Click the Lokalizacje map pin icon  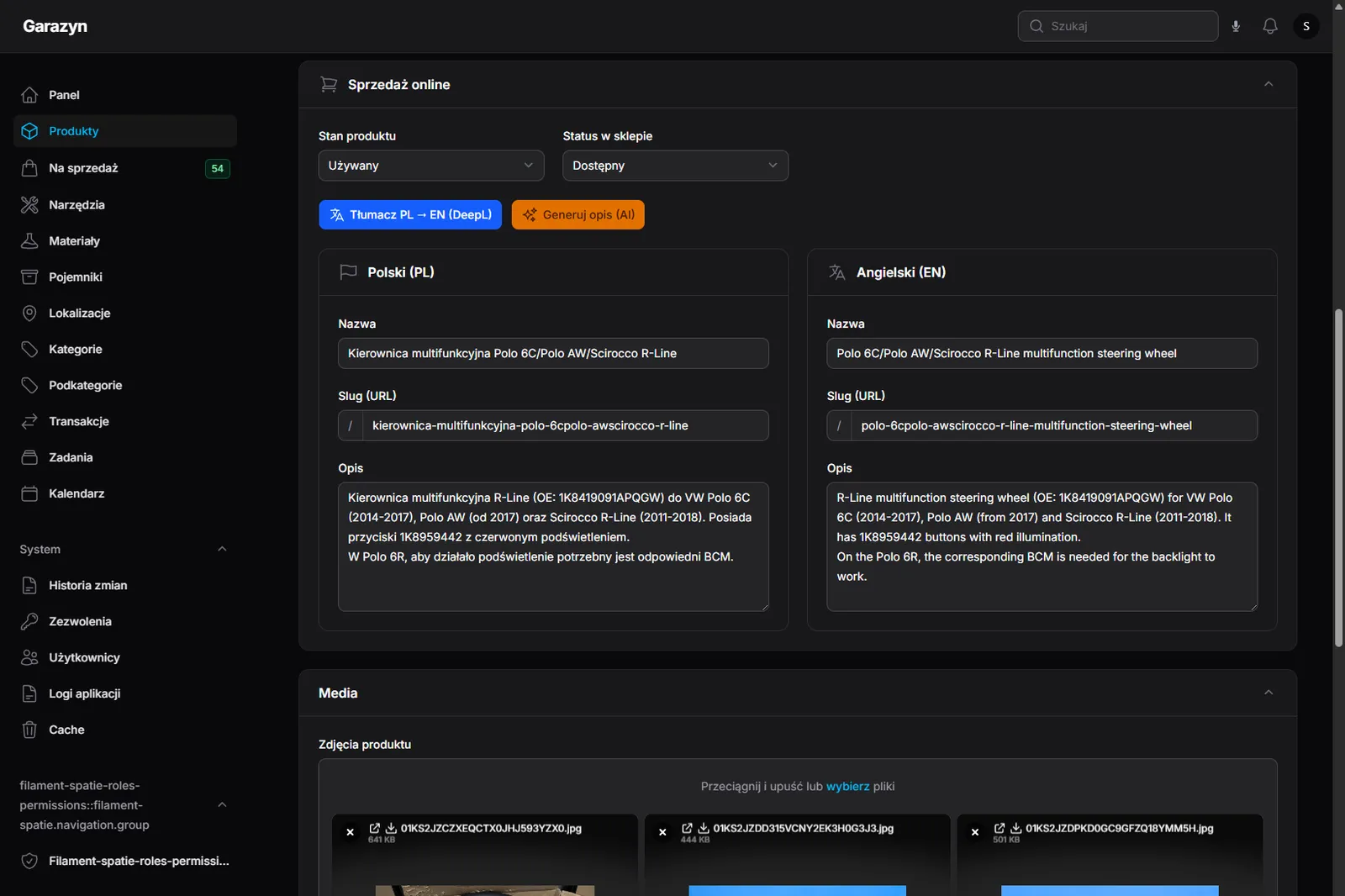coord(29,314)
